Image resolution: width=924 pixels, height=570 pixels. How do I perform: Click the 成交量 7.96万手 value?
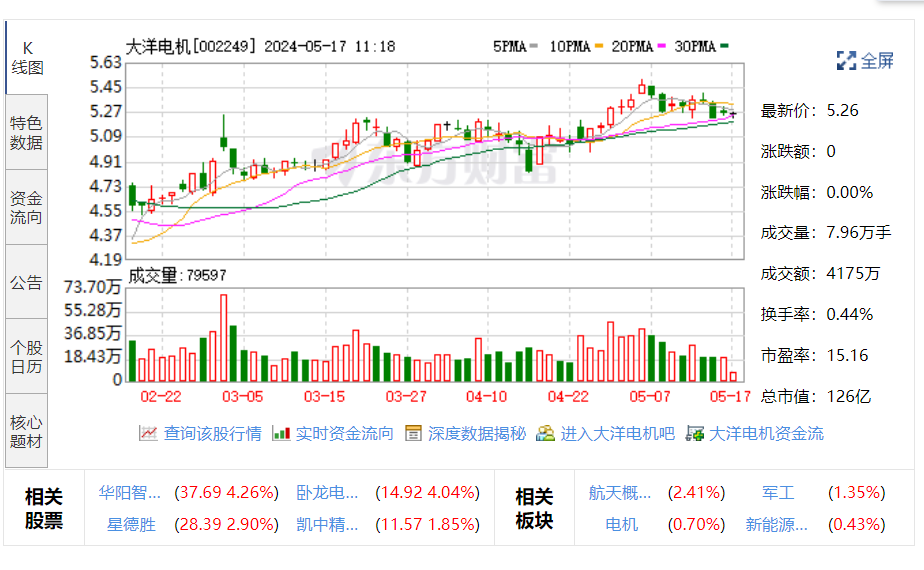point(859,233)
